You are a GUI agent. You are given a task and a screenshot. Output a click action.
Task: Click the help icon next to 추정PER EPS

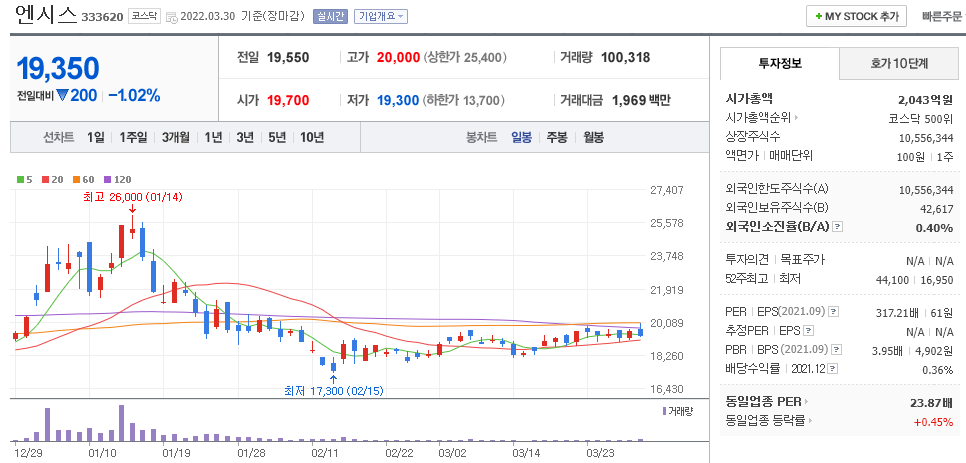[x=809, y=331]
